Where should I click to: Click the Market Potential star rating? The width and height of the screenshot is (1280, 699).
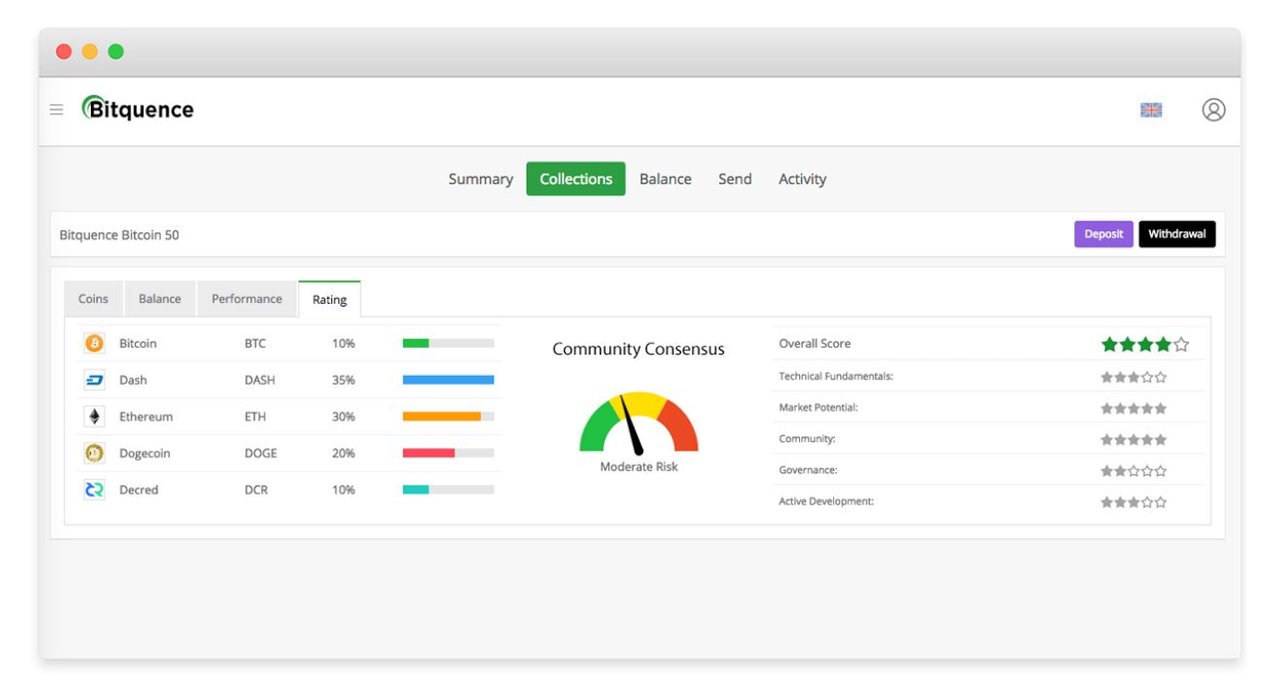click(1134, 408)
